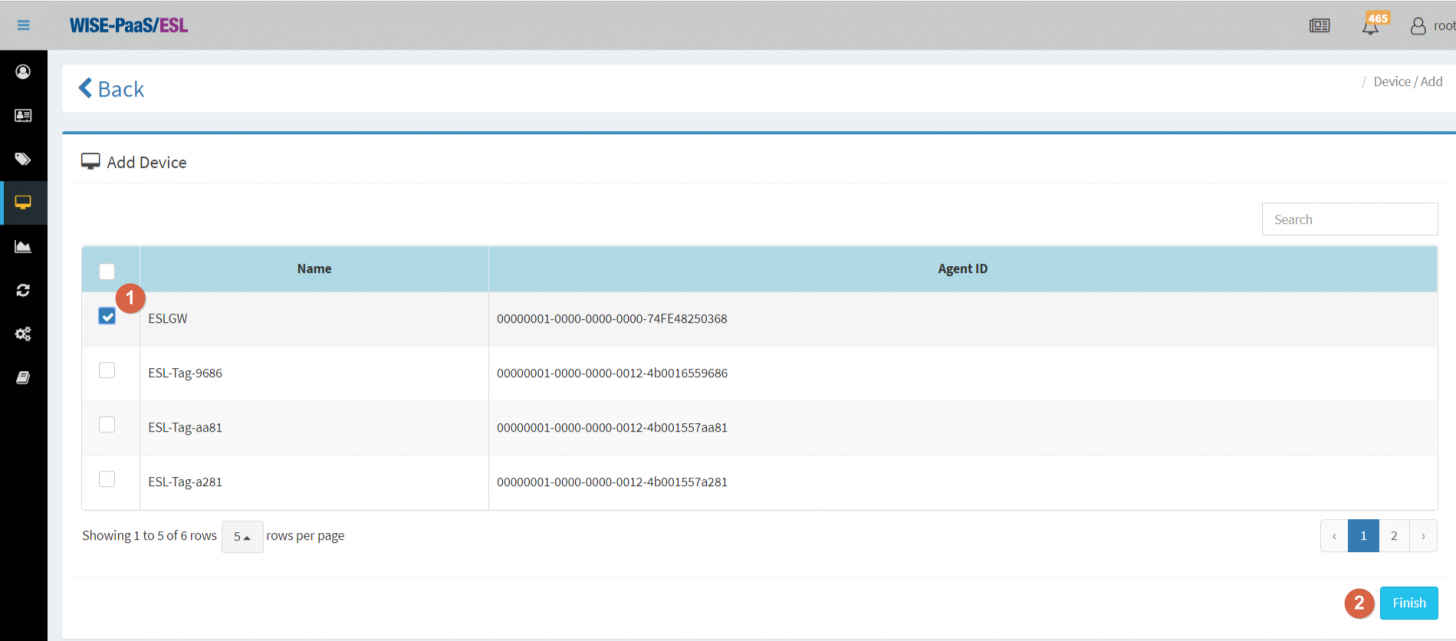The height and width of the screenshot is (641, 1456).
Task: Open the gears settings icon in sidebar
Action: click(22, 333)
